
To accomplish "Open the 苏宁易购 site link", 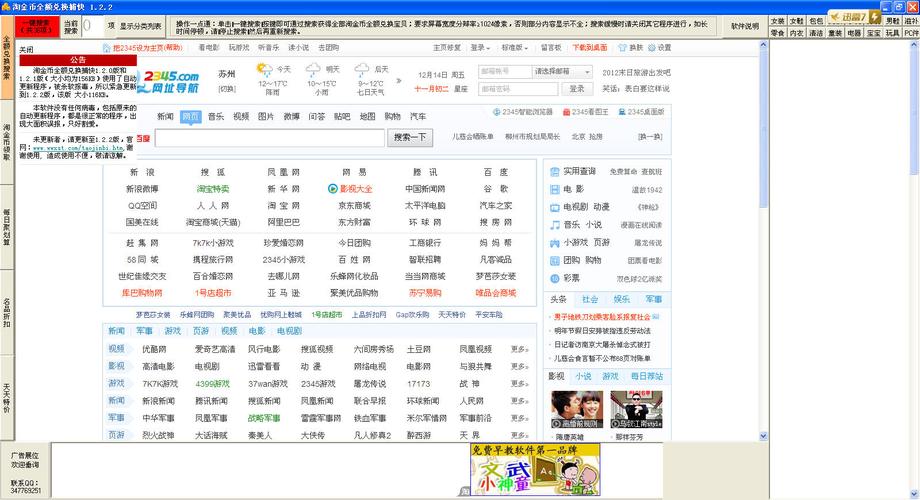I will (x=425, y=292).
